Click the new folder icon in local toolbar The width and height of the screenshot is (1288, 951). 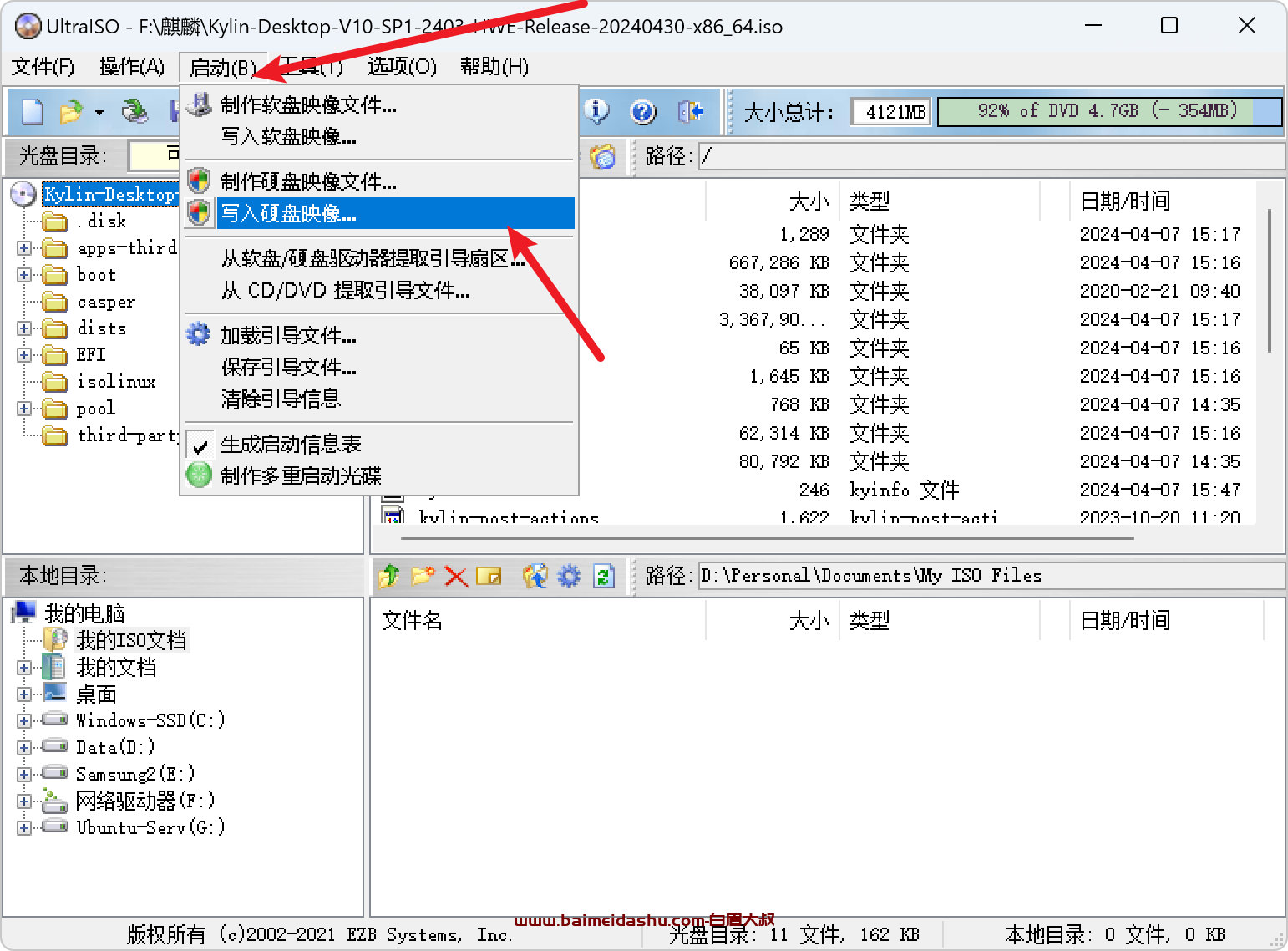pos(423,576)
